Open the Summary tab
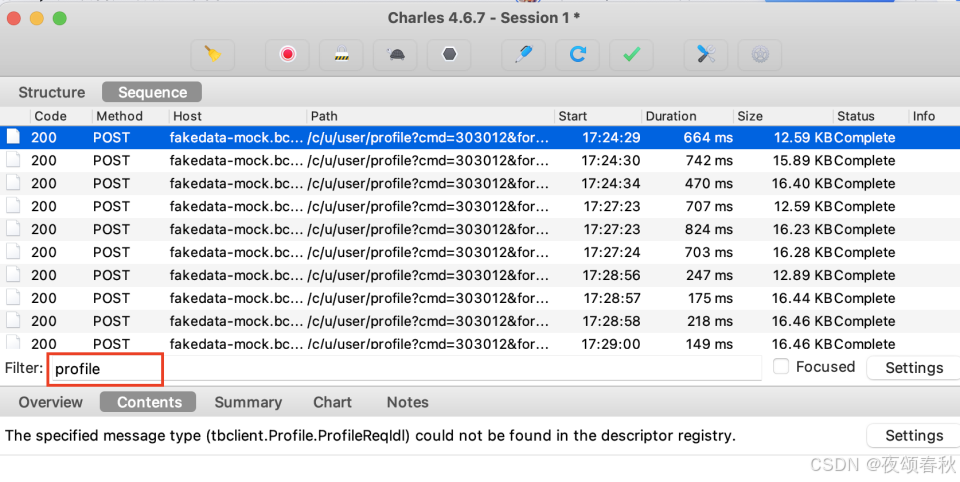 [x=248, y=402]
